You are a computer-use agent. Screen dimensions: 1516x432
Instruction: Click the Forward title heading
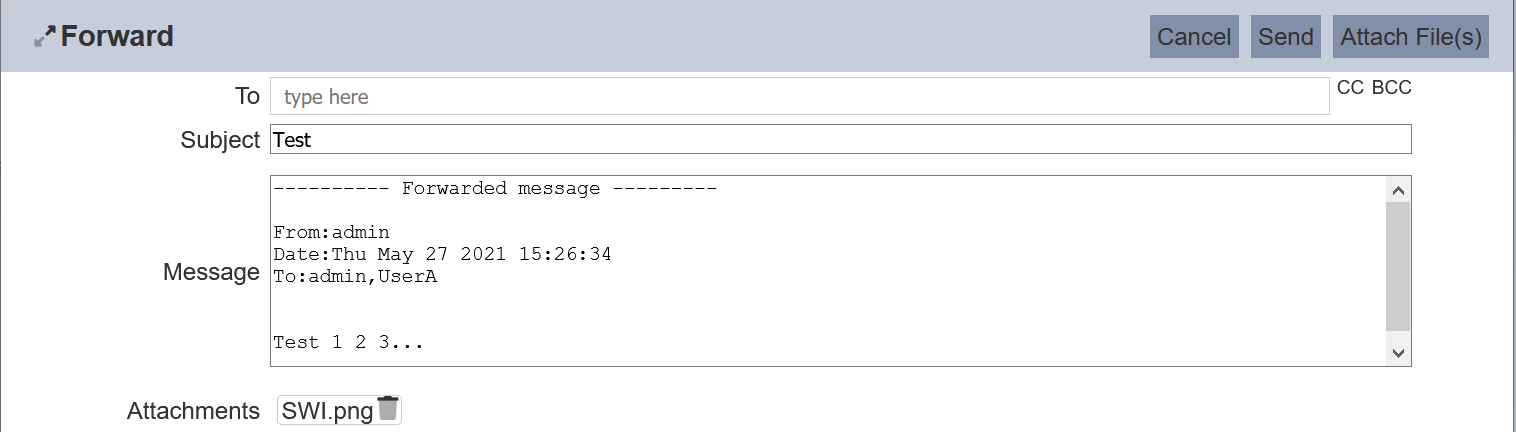click(117, 37)
